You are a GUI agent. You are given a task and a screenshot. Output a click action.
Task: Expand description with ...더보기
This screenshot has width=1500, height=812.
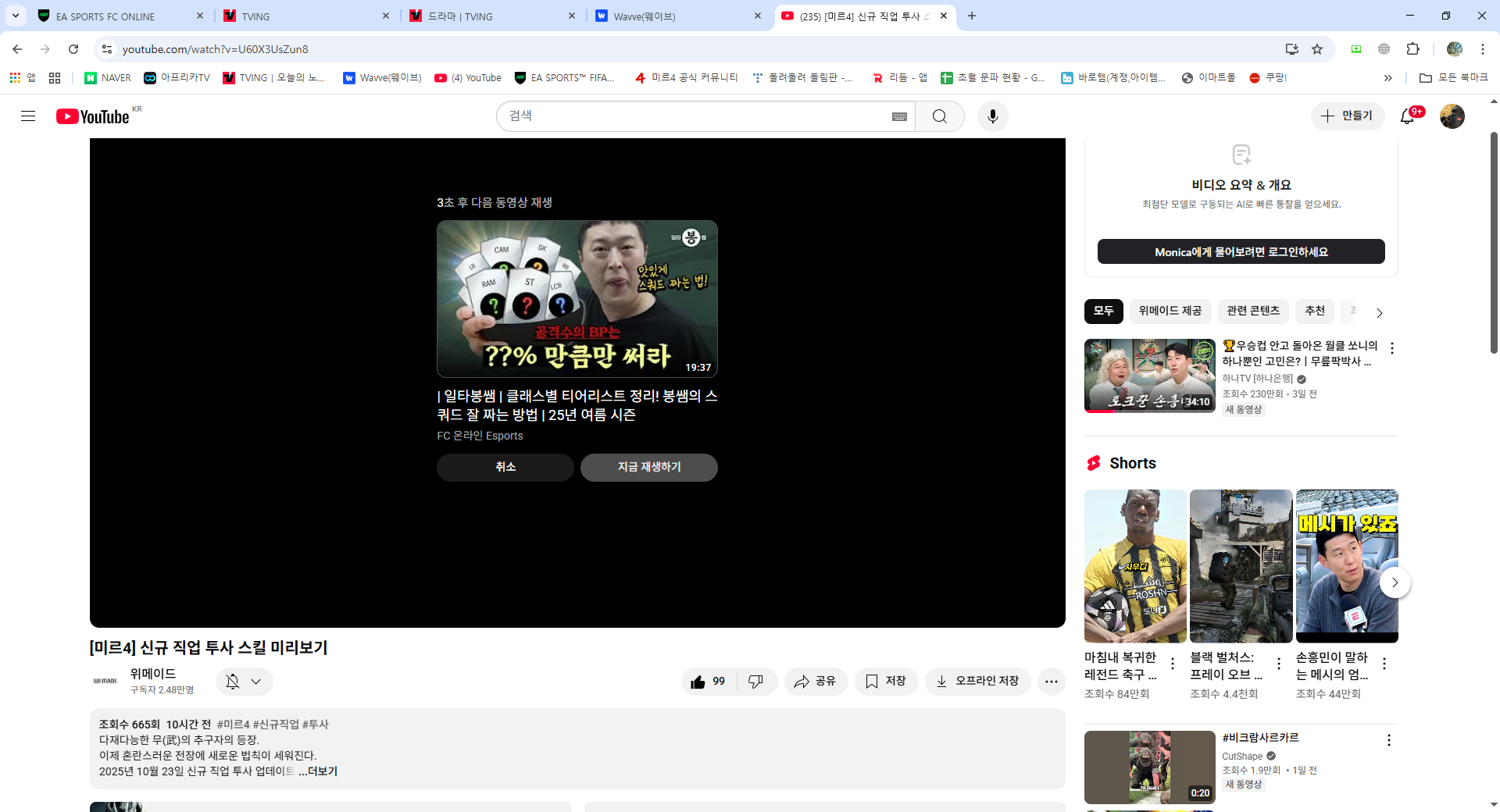[x=318, y=771]
